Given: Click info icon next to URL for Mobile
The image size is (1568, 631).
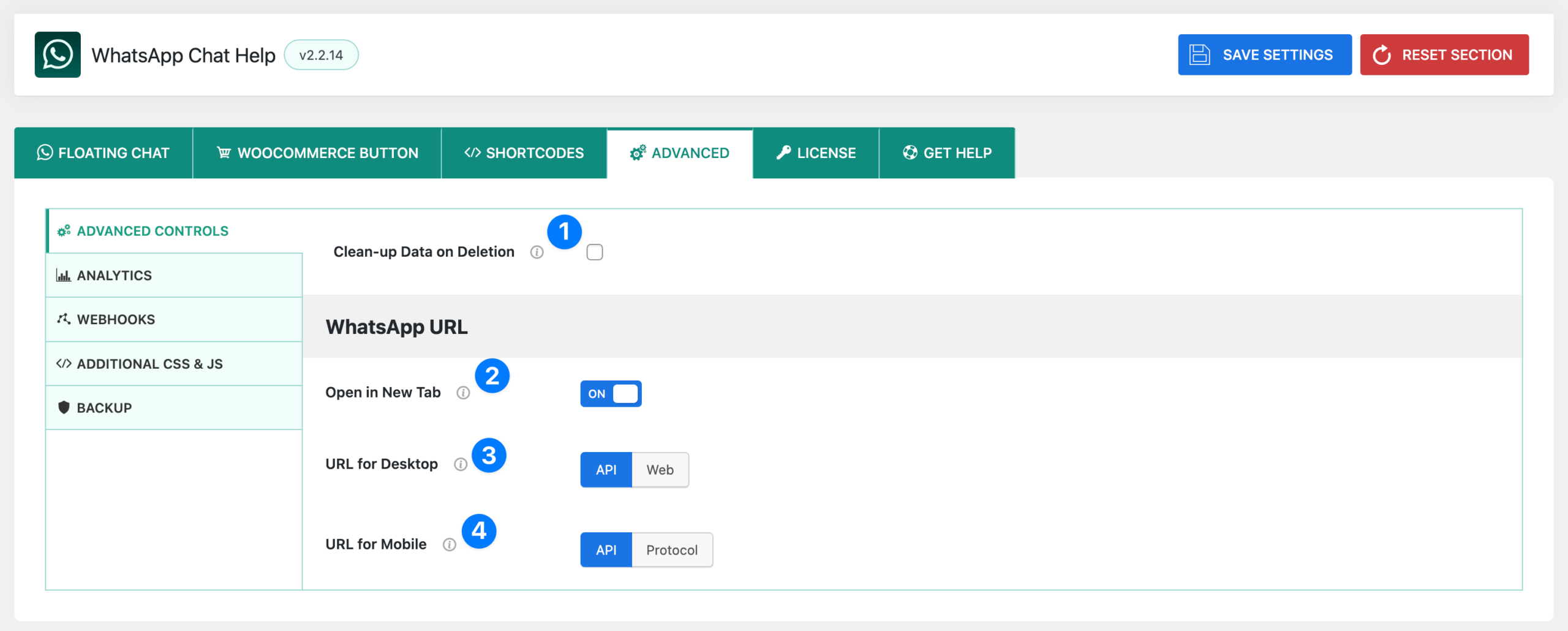Looking at the screenshot, I should tap(449, 545).
